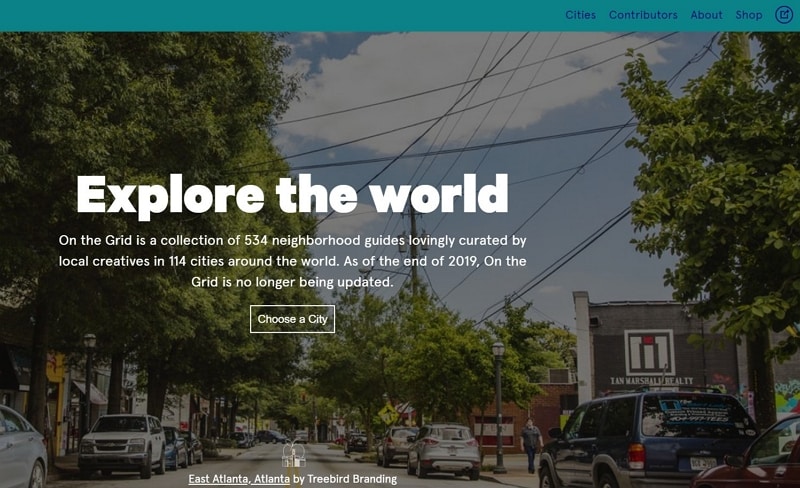This screenshot has height=488, width=800.
Task: Click the Ian Marshall Realty logo on the building
Action: [x=649, y=353]
